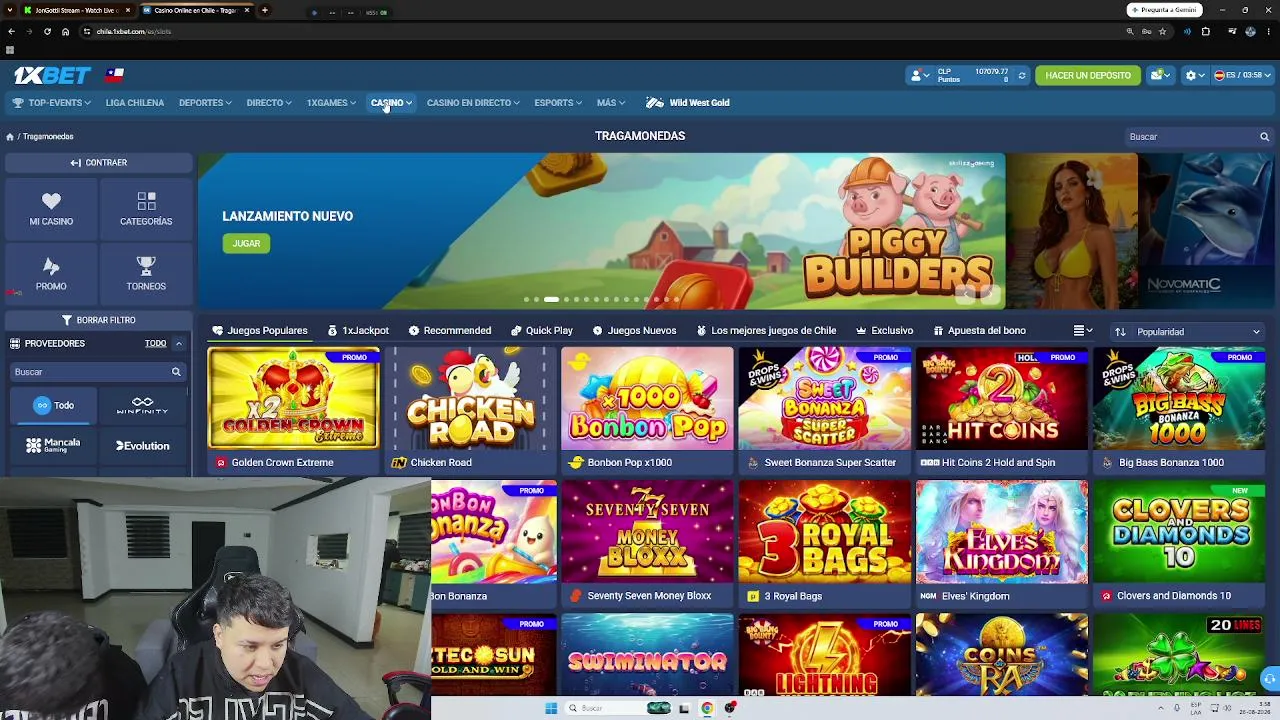
Task: Open MI CASINO favorites heart
Action: click(51, 209)
